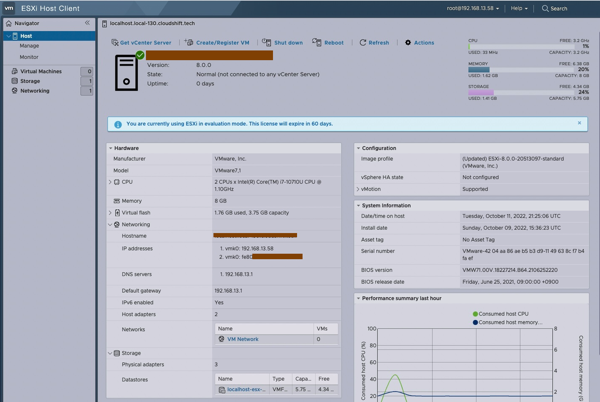Open the localhost-esx datastore link
Screen dimensions: 600x402
coord(246,389)
